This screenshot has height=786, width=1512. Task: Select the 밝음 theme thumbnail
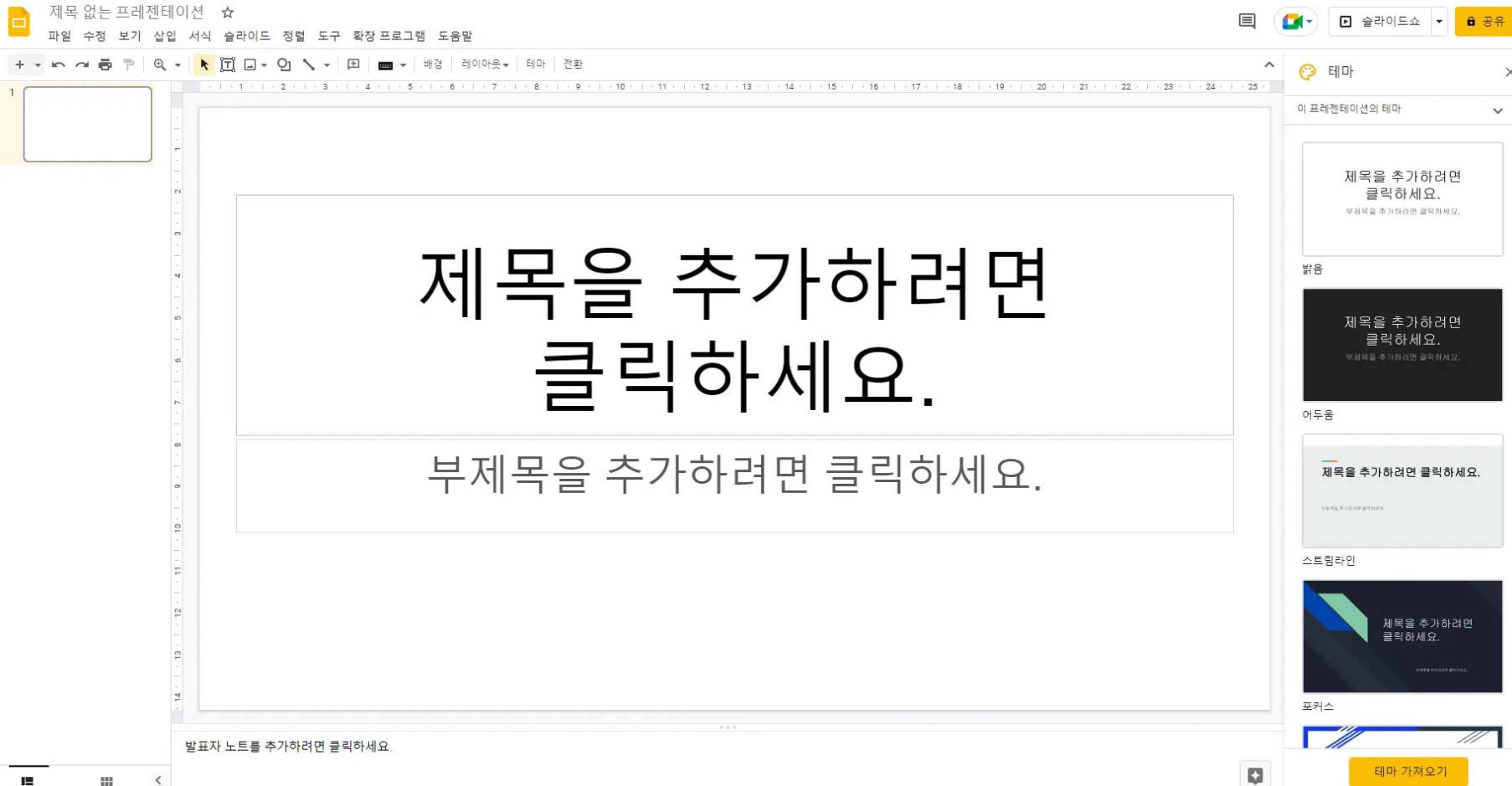pyautogui.click(x=1402, y=199)
